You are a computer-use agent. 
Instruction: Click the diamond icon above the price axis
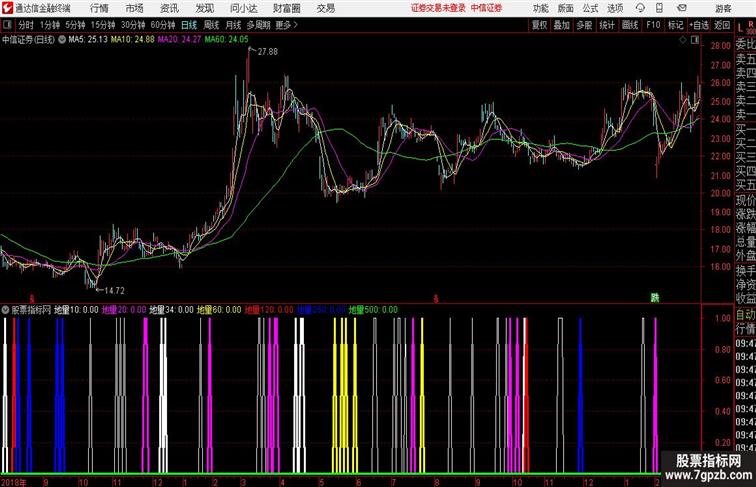(683, 40)
